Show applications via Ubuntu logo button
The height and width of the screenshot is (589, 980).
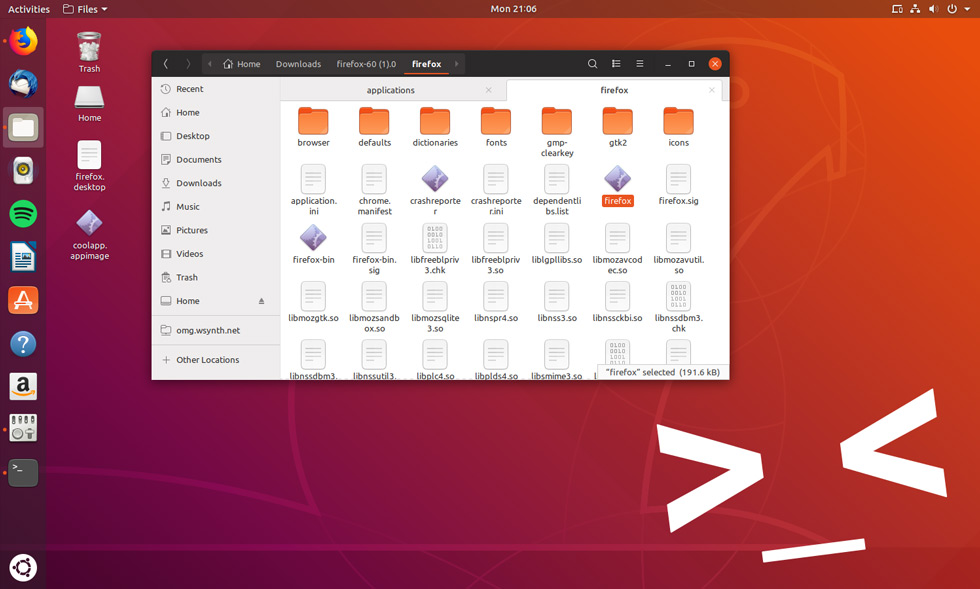click(x=23, y=568)
